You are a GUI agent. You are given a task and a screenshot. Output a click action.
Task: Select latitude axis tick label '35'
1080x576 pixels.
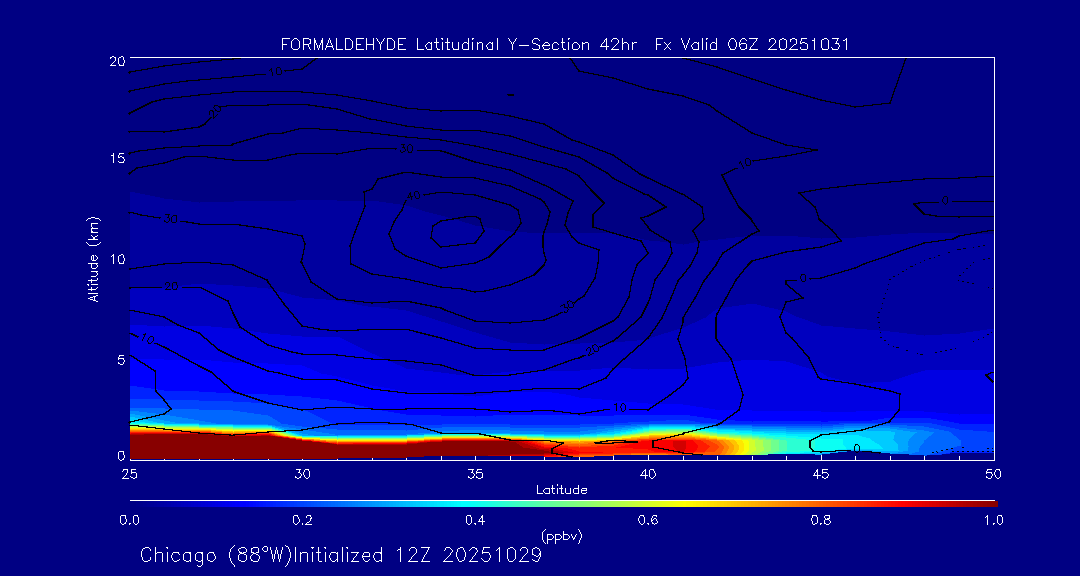point(475,474)
